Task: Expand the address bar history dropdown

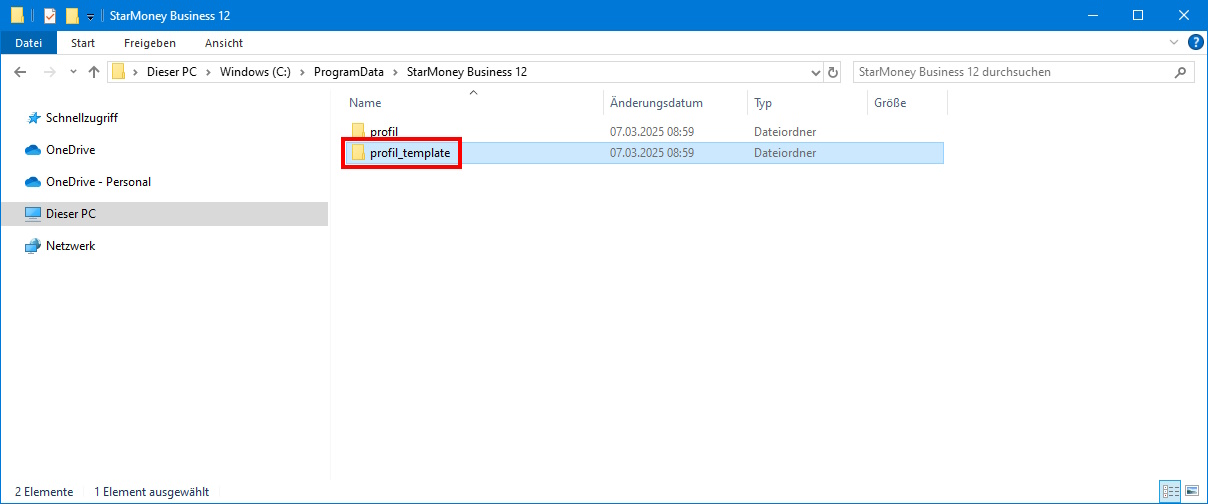Action: (815, 73)
